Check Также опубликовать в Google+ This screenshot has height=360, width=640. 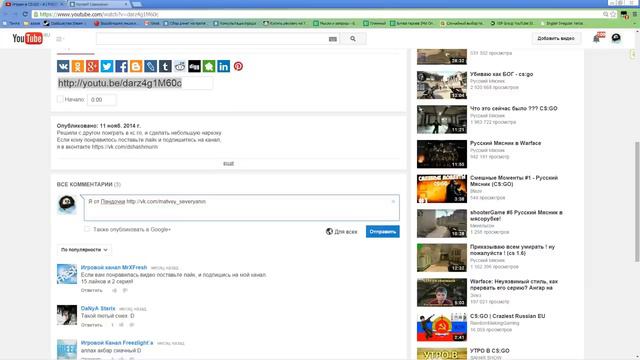[x=87, y=229]
